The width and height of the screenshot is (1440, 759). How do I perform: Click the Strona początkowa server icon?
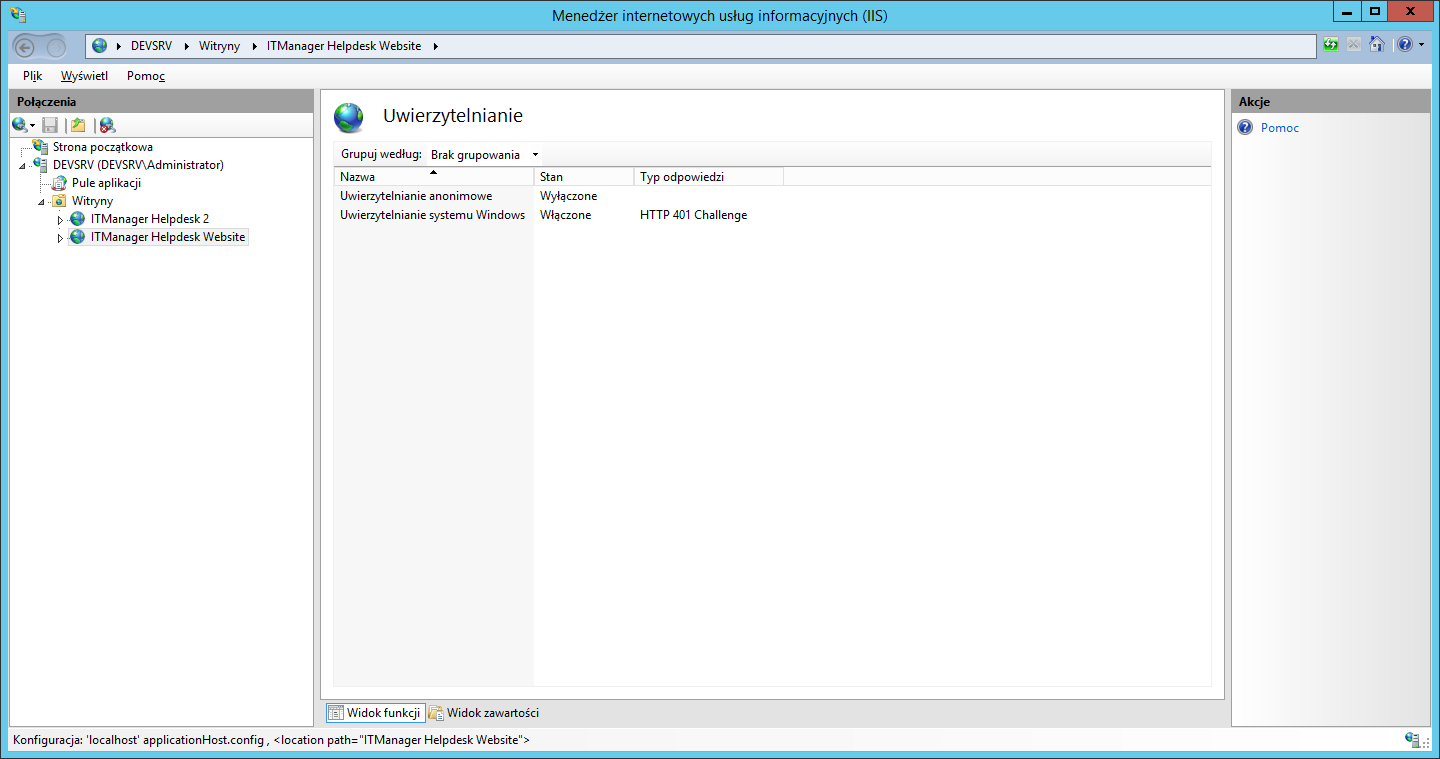click(40, 146)
